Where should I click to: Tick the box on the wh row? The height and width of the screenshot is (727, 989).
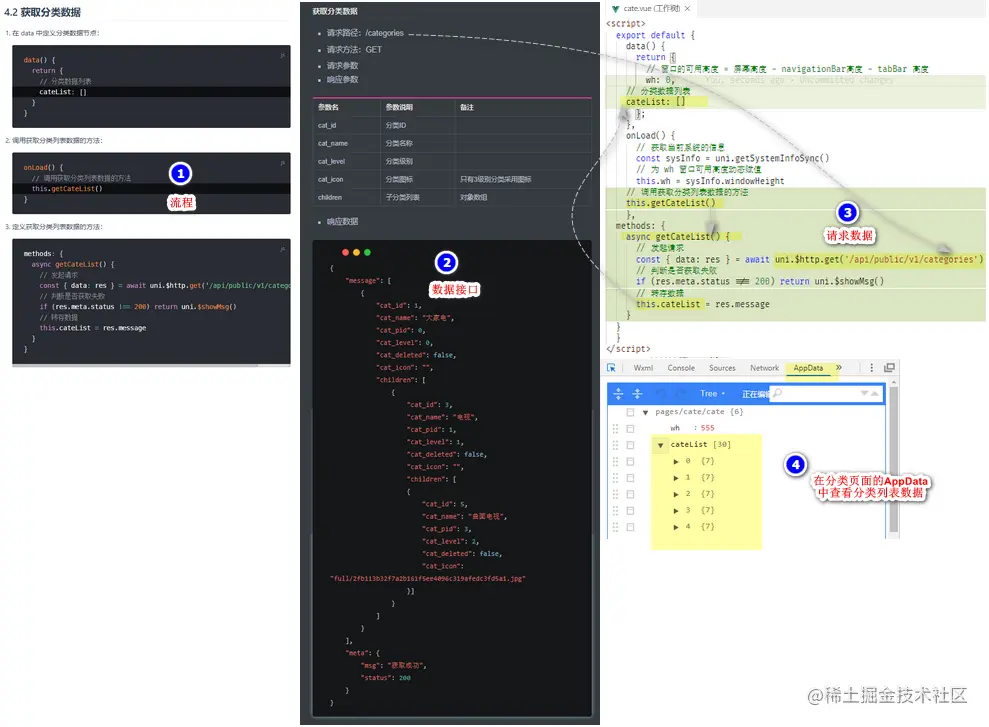(630, 428)
